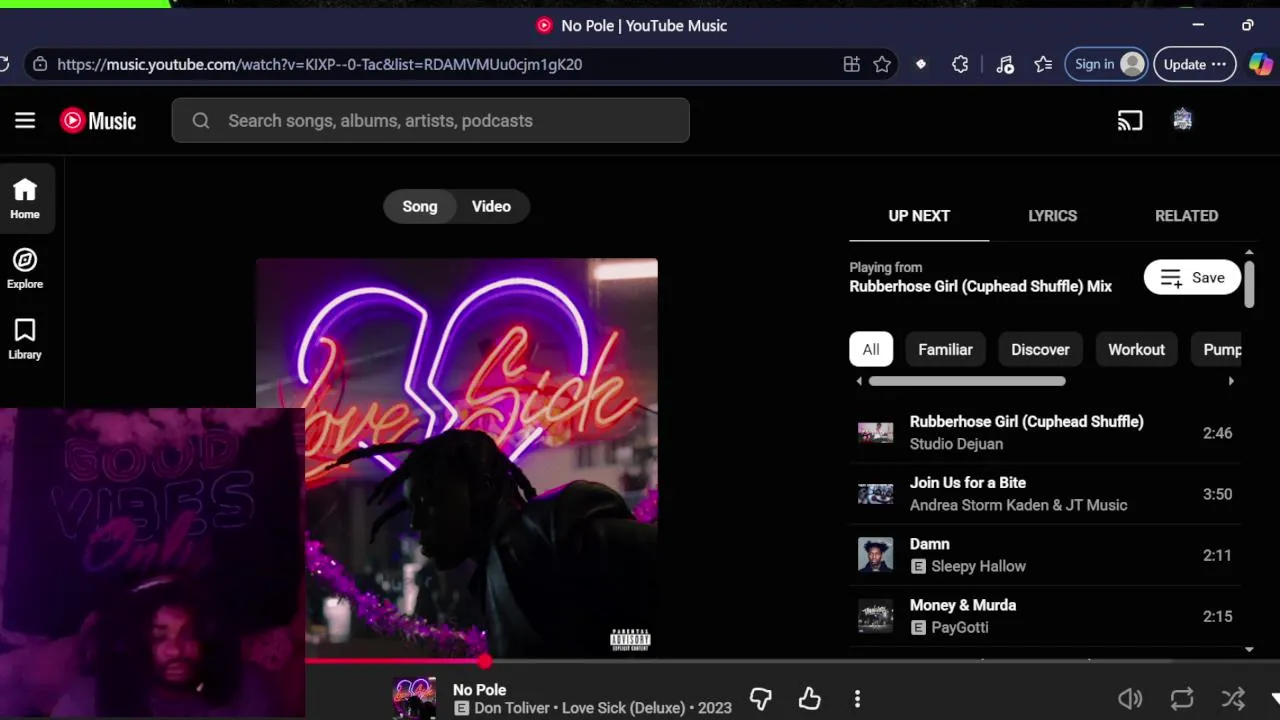Click the horizontal chips scrollbar

(967, 381)
